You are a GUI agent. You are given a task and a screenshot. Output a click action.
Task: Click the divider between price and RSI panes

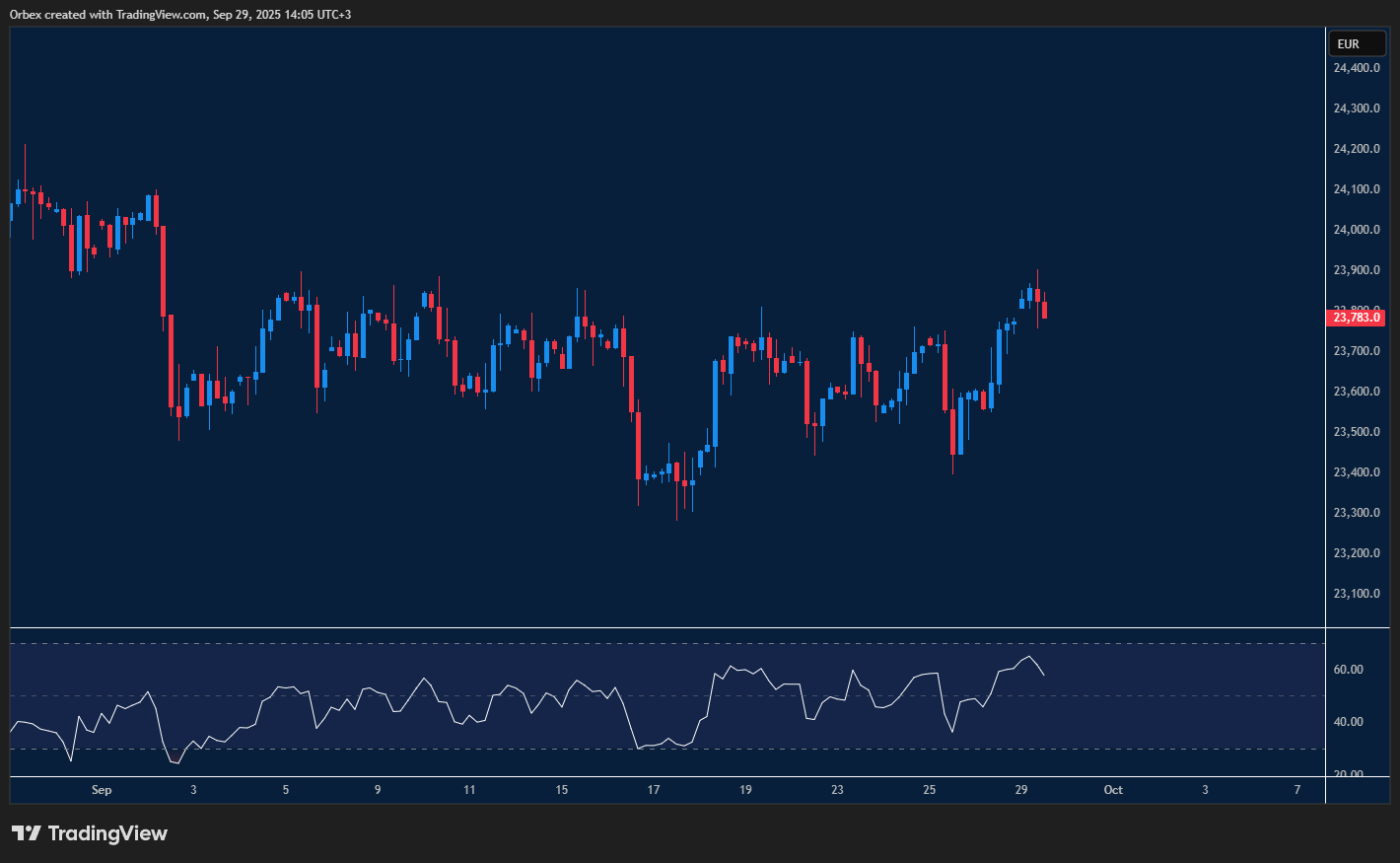coord(666,627)
